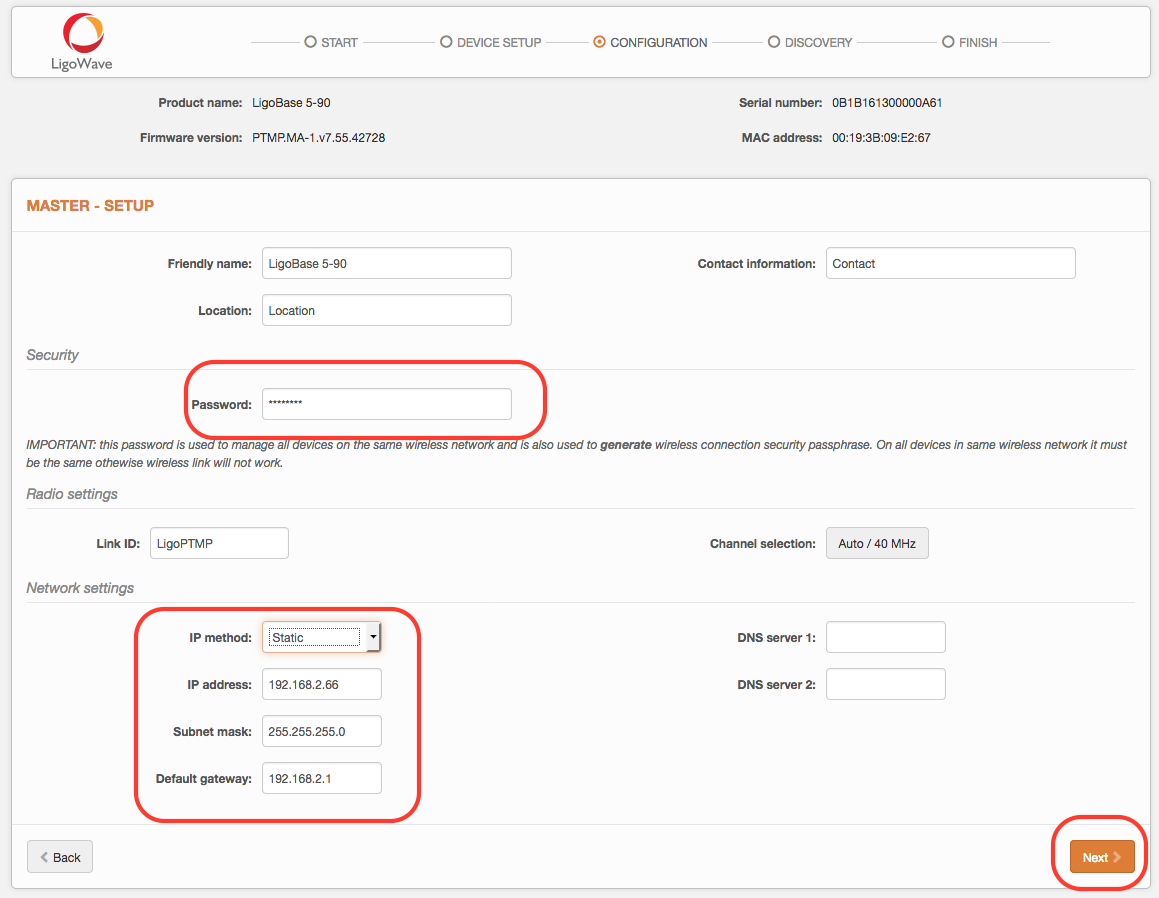1159x898 pixels.
Task: Click the Default gateway field
Action: 321,778
